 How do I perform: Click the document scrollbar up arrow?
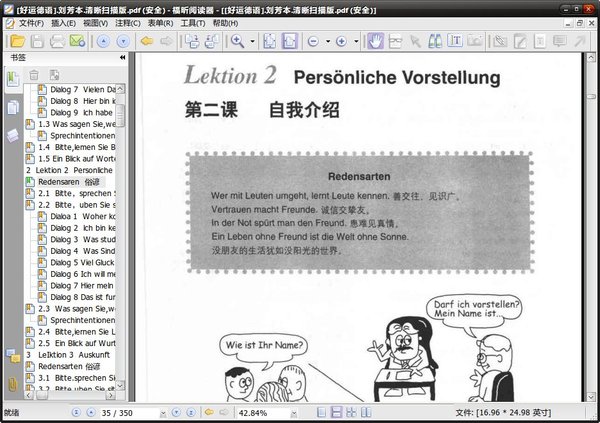[x=591, y=58]
